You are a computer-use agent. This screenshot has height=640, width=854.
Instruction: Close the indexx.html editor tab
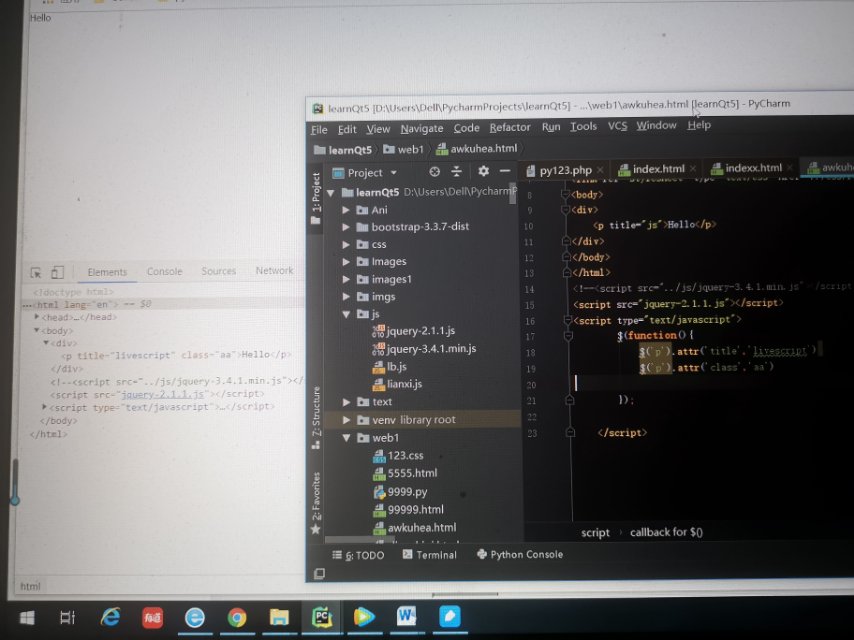(x=790, y=167)
